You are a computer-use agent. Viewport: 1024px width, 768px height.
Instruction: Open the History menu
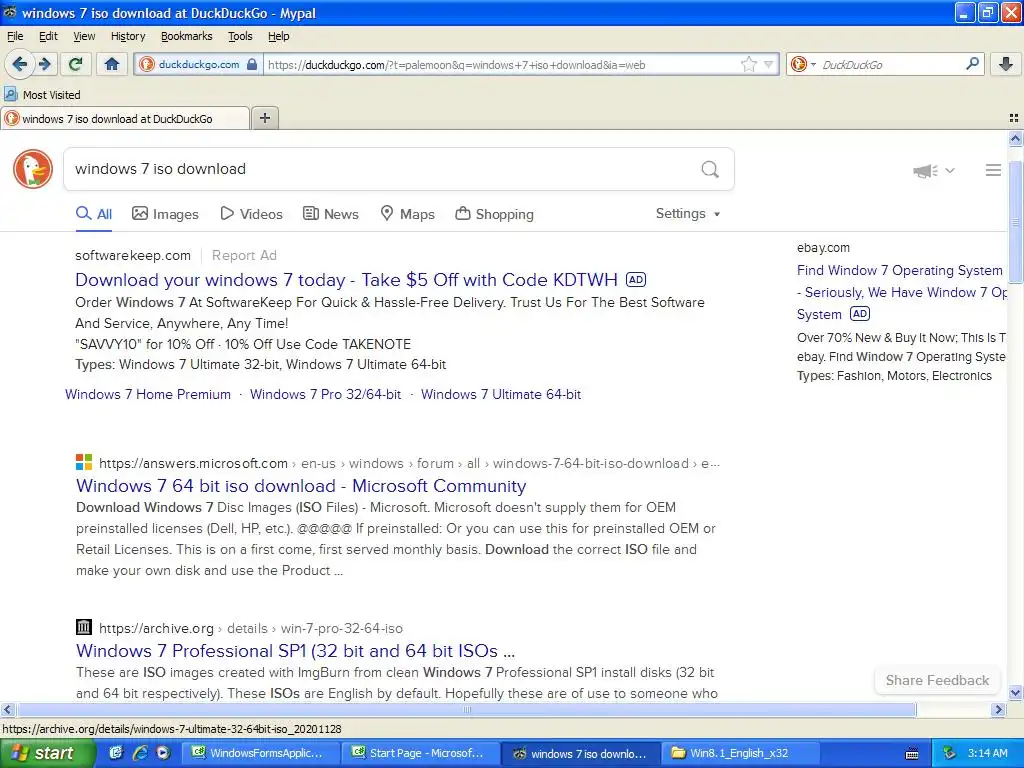[128, 36]
